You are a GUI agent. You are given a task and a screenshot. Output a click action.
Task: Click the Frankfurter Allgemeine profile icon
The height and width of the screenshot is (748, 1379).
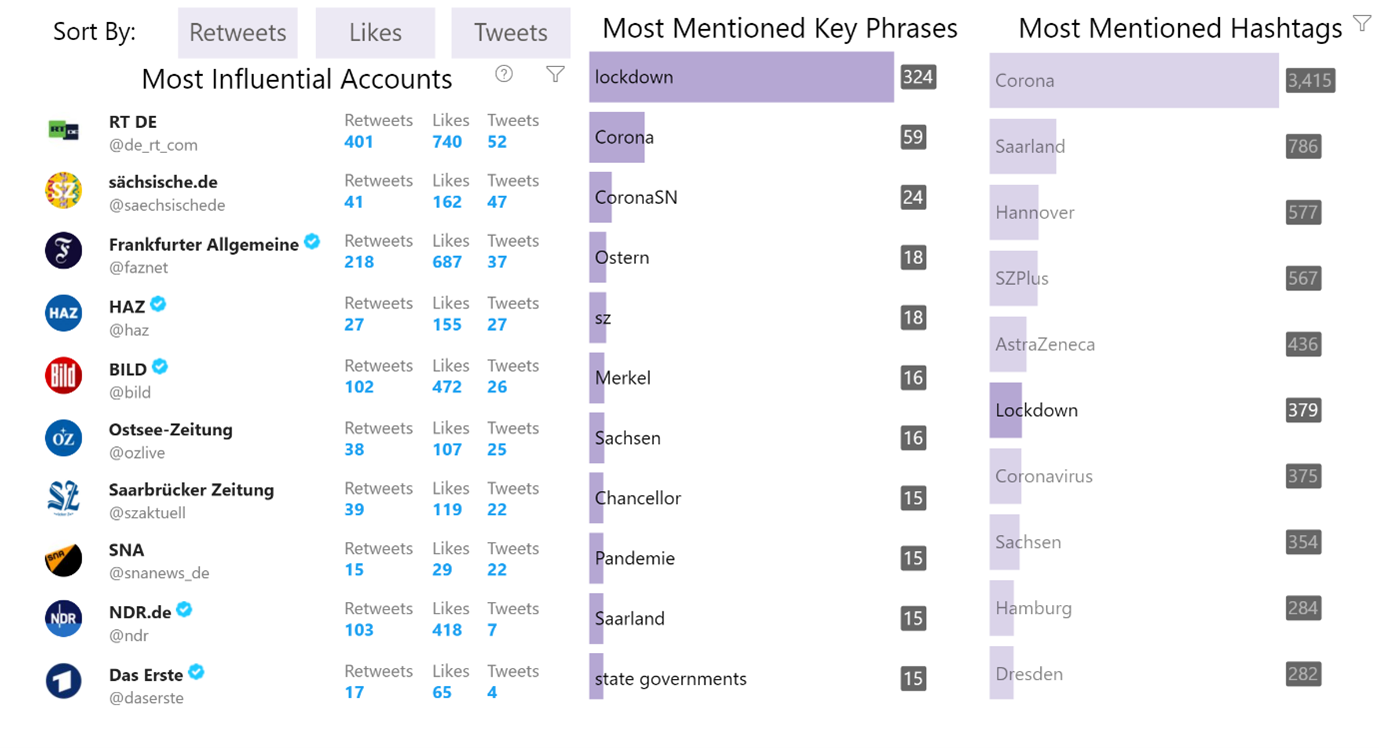click(x=64, y=250)
